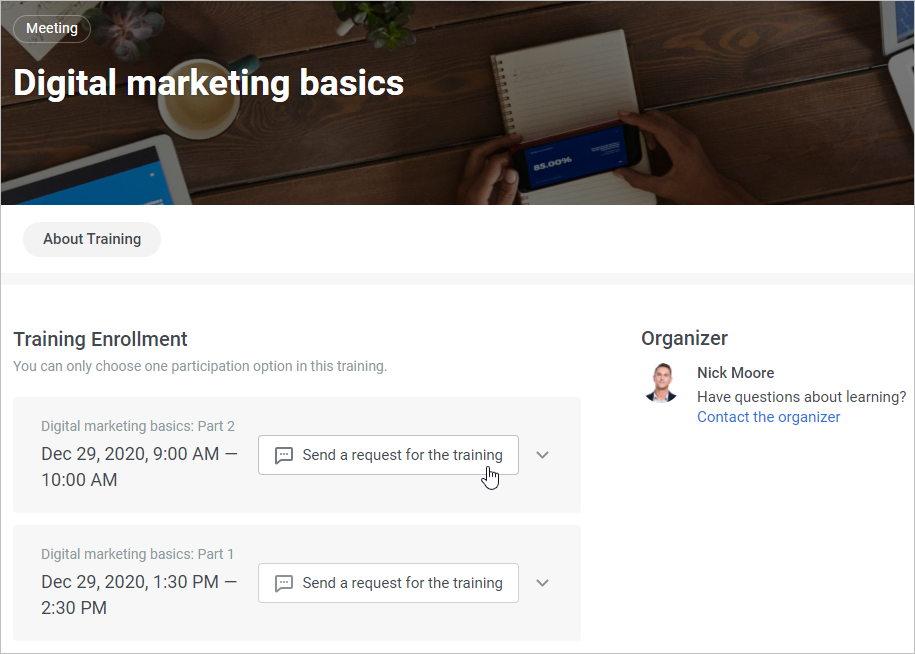
Task: Open the About Training tab
Action: [92, 239]
